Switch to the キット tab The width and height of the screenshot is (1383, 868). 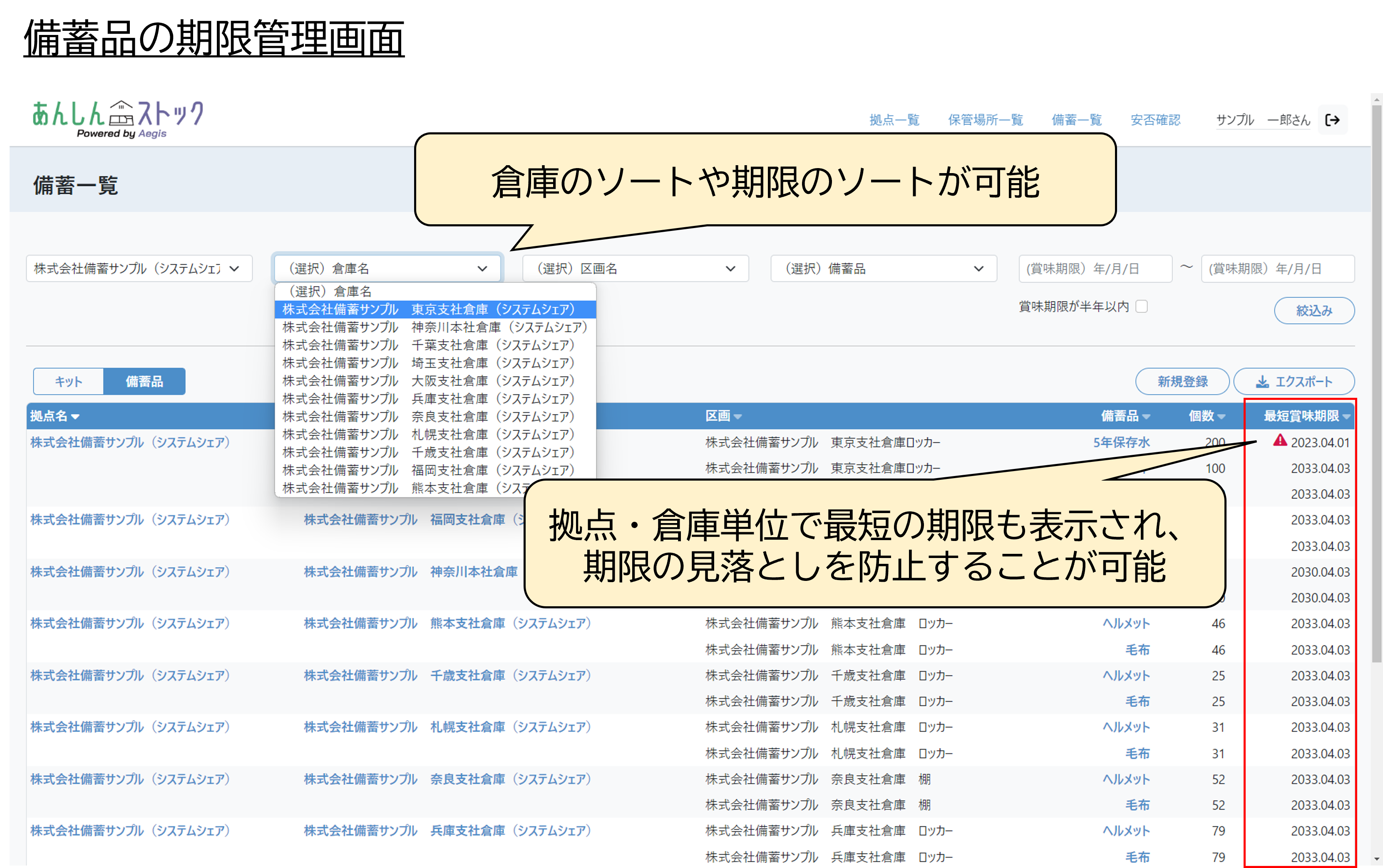[x=68, y=382]
